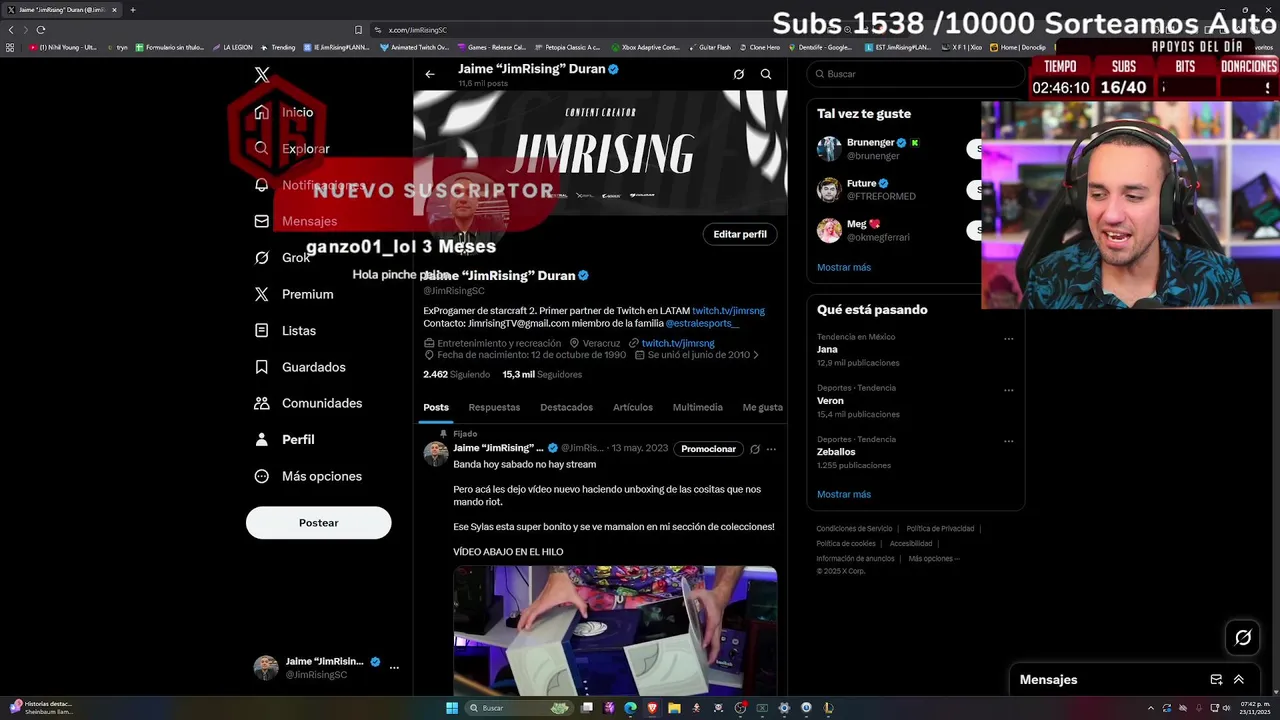Open Guitar Flash bookmark in bookmarks bar
The image size is (1280, 720).
click(709, 47)
